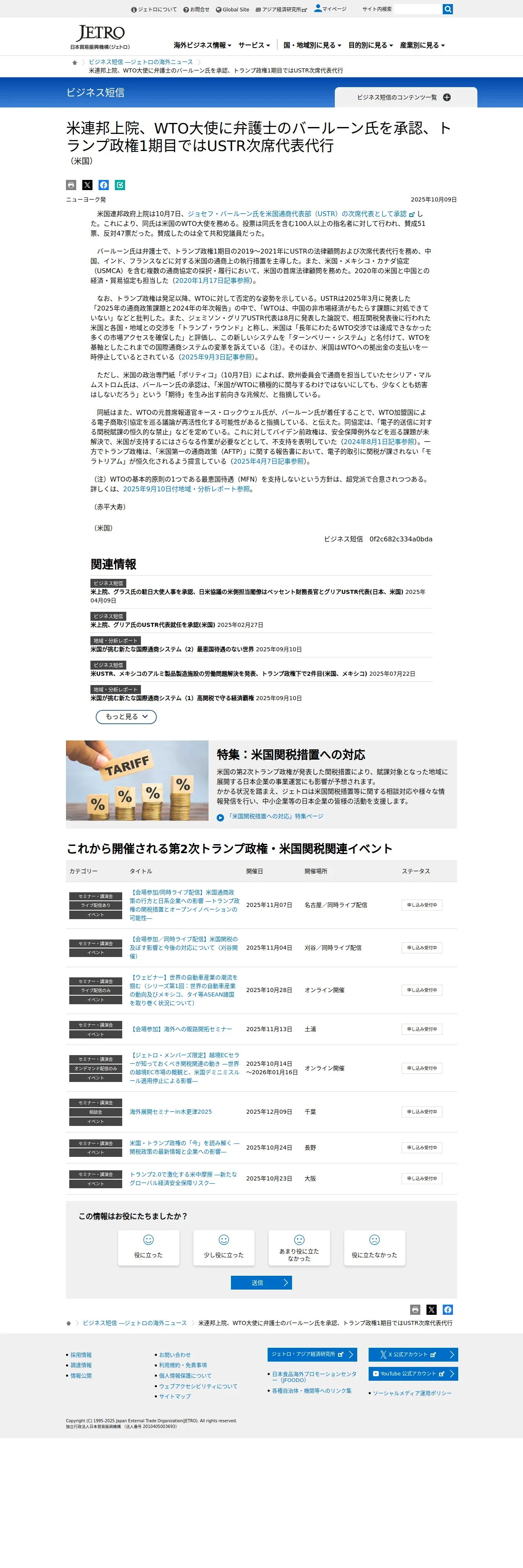The image size is (523, 1568).
Task: Click 申し込み受付中 for the 名古屋 event
Action: (422, 905)
